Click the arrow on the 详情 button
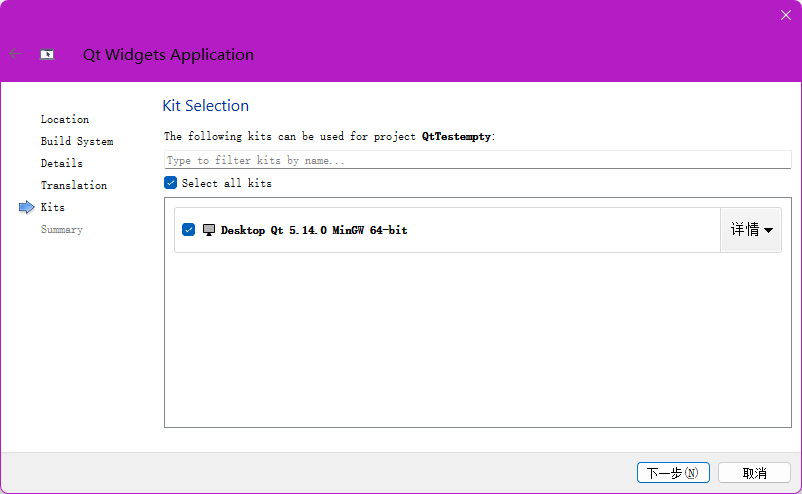Image resolution: width=802 pixels, height=494 pixels. pos(769,231)
